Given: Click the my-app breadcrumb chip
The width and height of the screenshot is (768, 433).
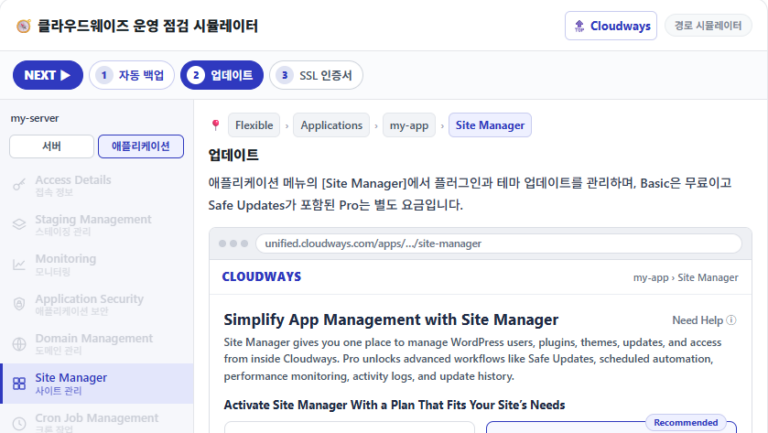Looking at the screenshot, I should (x=409, y=125).
